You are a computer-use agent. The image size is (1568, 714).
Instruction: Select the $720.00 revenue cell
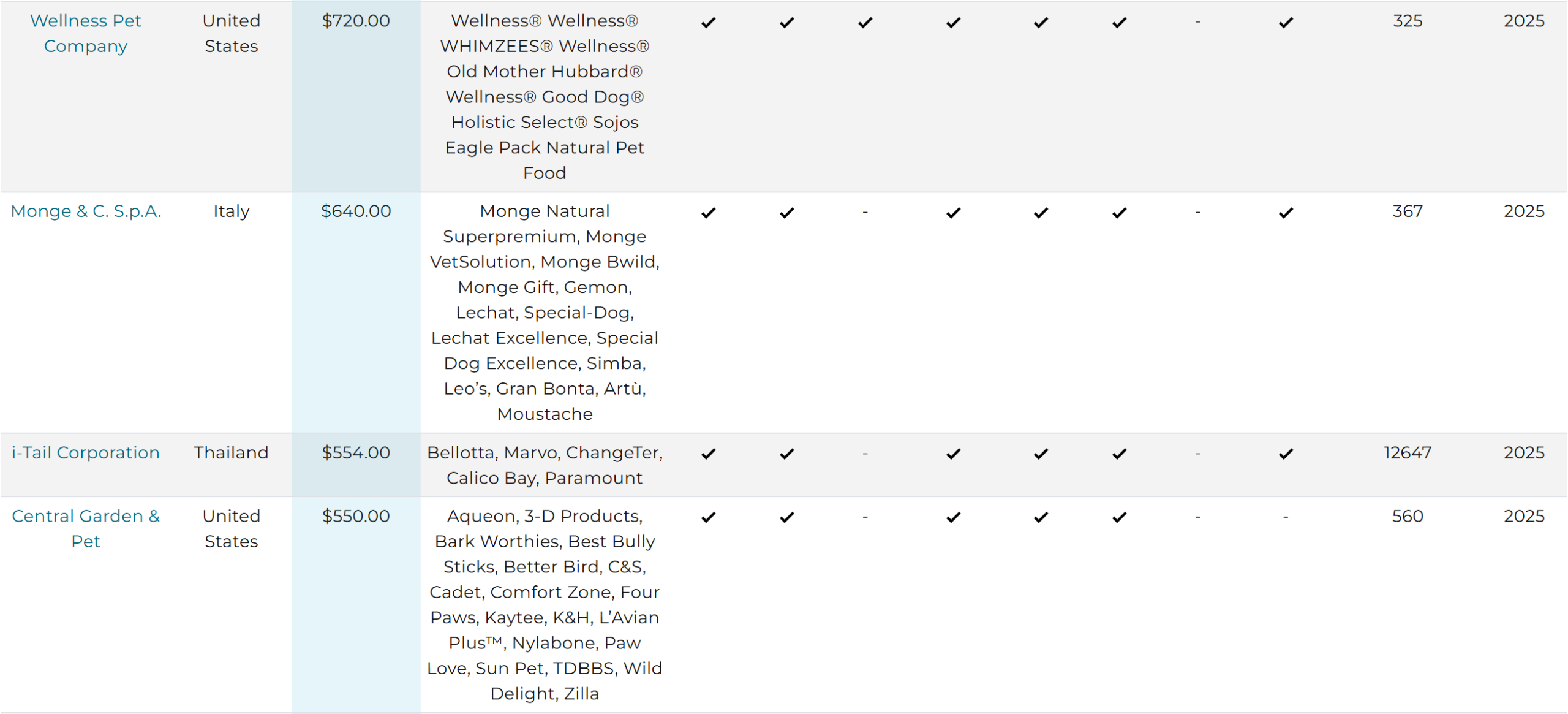pos(356,97)
